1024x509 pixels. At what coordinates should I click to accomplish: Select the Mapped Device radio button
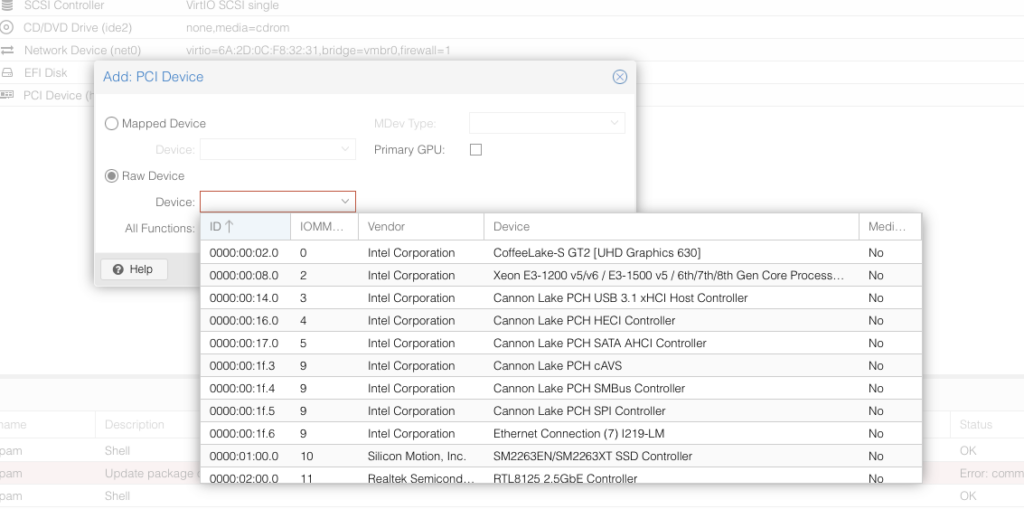coord(111,124)
